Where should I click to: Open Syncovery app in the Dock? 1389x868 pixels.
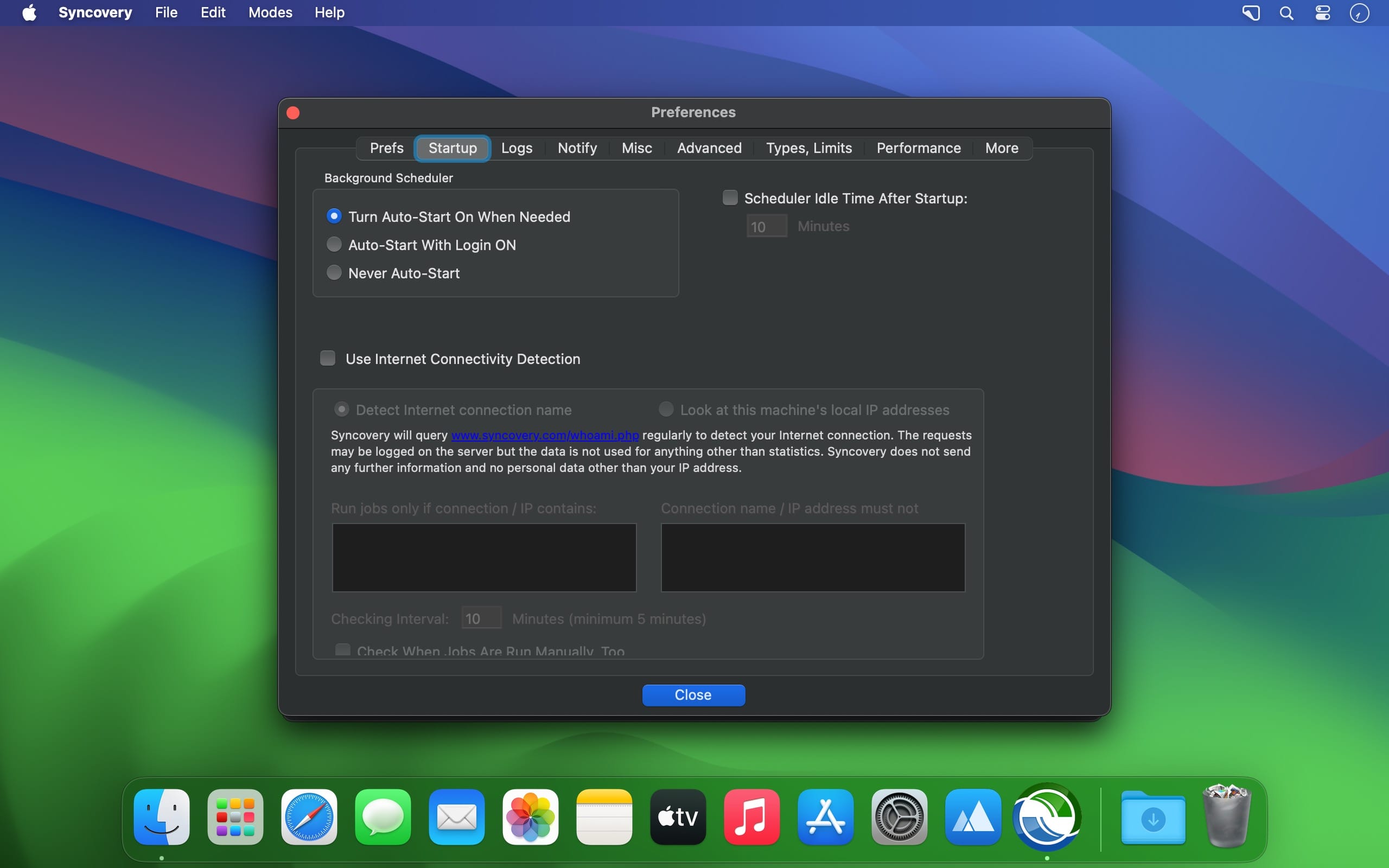coord(1047,816)
